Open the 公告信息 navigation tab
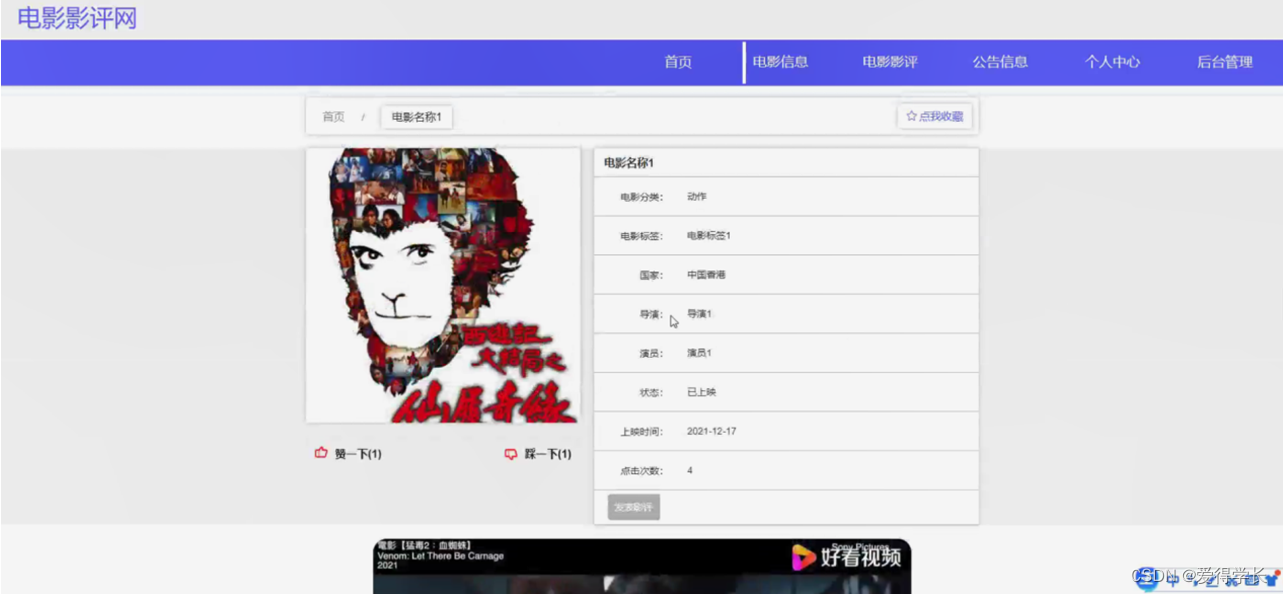This screenshot has height=594, width=1283. [1000, 62]
